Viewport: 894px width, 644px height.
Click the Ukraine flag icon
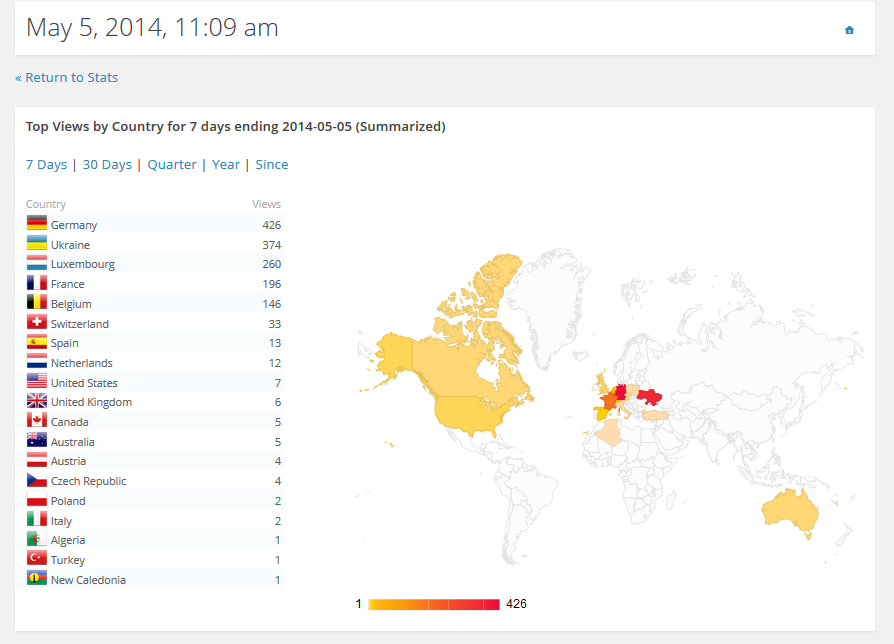(37, 244)
